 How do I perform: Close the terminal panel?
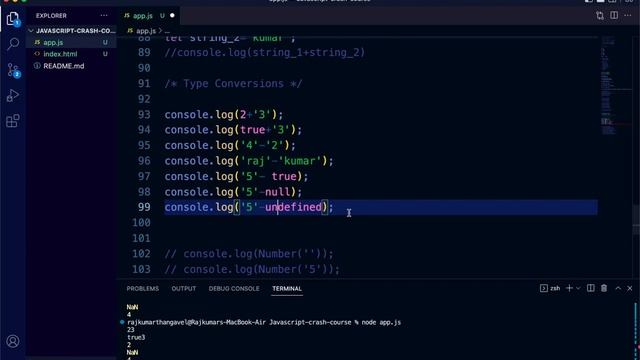pyautogui.click(x=630, y=288)
